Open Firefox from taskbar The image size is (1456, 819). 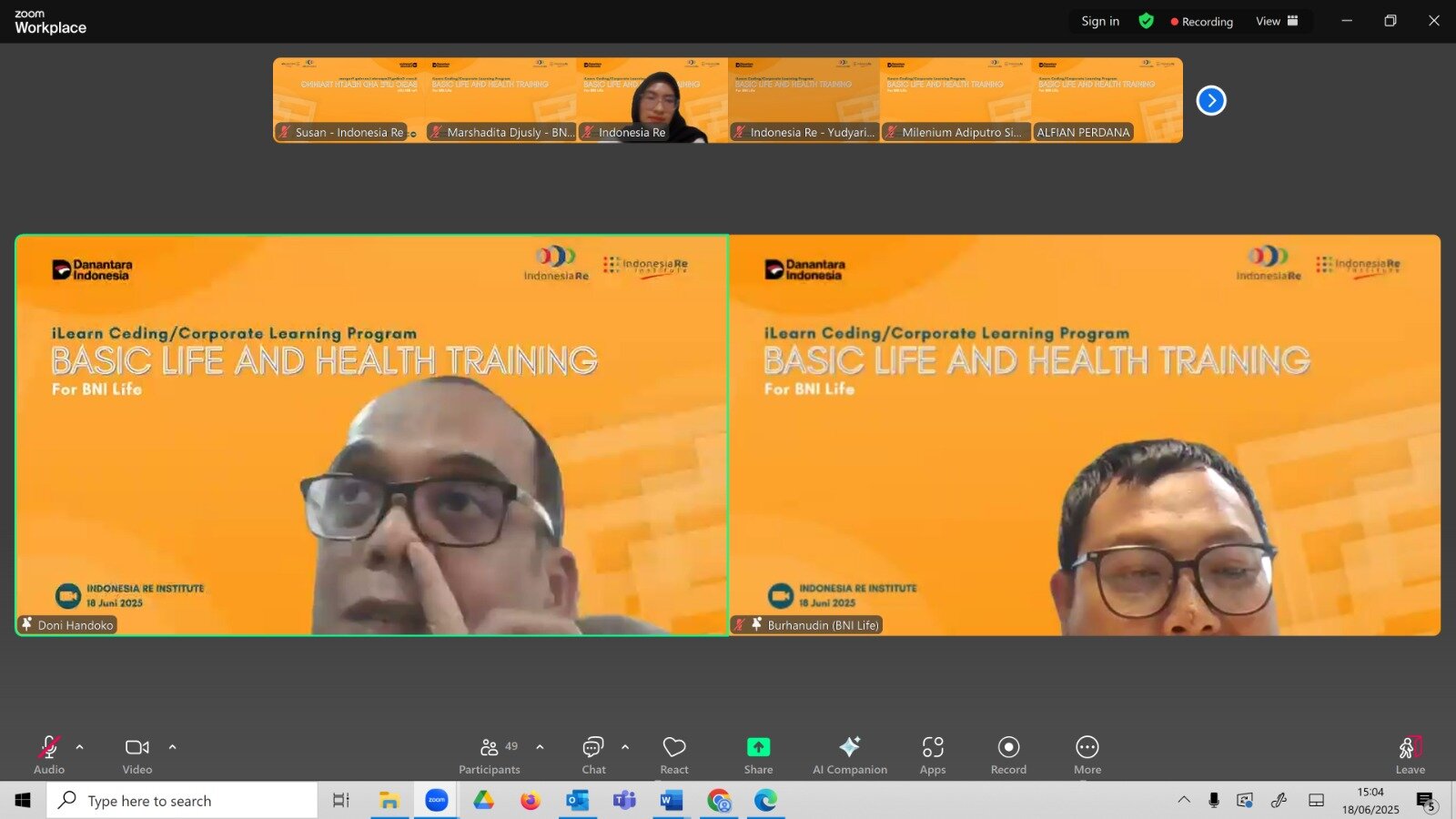pyautogui.click(x=531, y=800)
